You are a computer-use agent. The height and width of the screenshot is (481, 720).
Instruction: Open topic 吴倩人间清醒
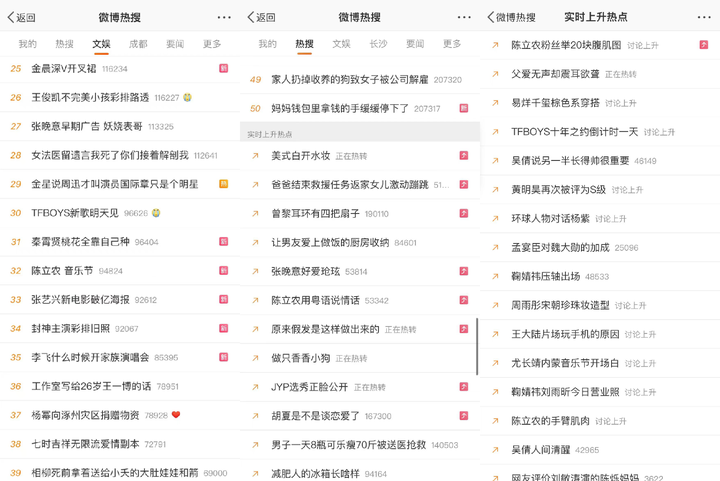[x=540, y=450]
